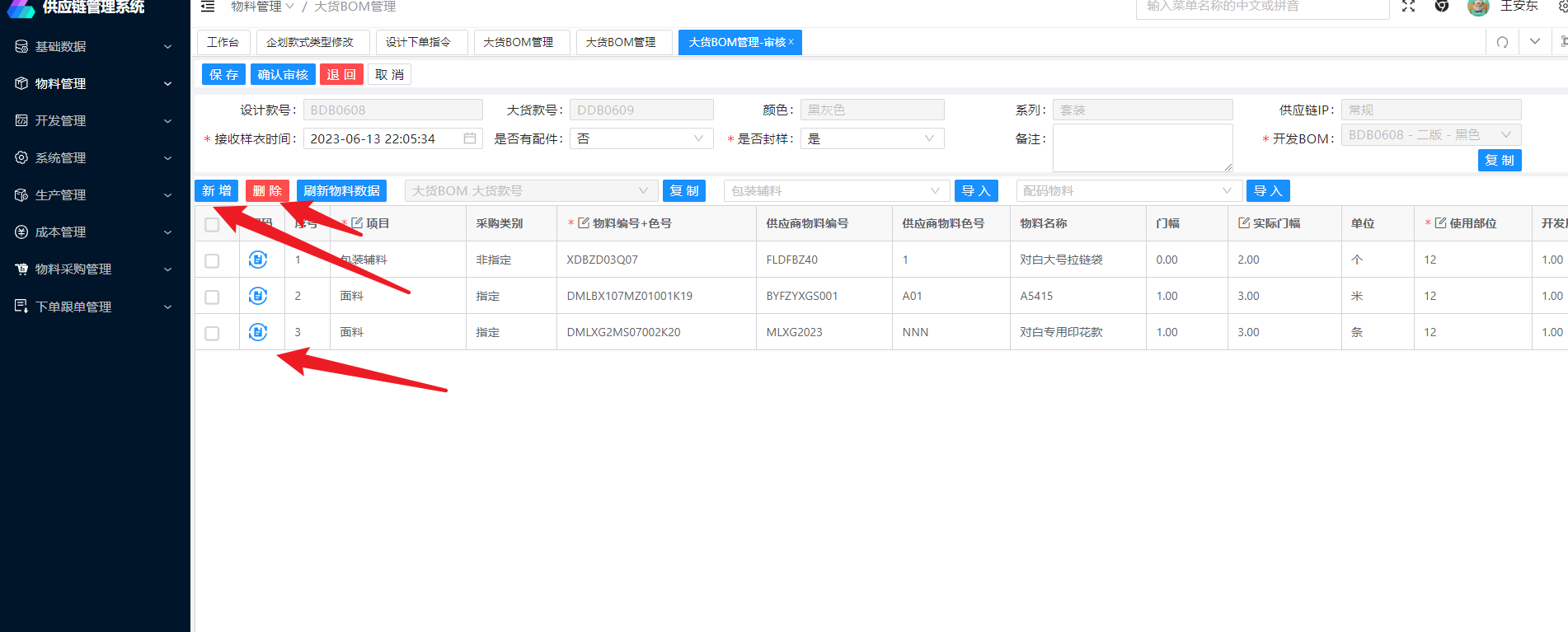Check the checkbox for row 2
Viewport: 1568px width, 632px height.
point(212,297)
